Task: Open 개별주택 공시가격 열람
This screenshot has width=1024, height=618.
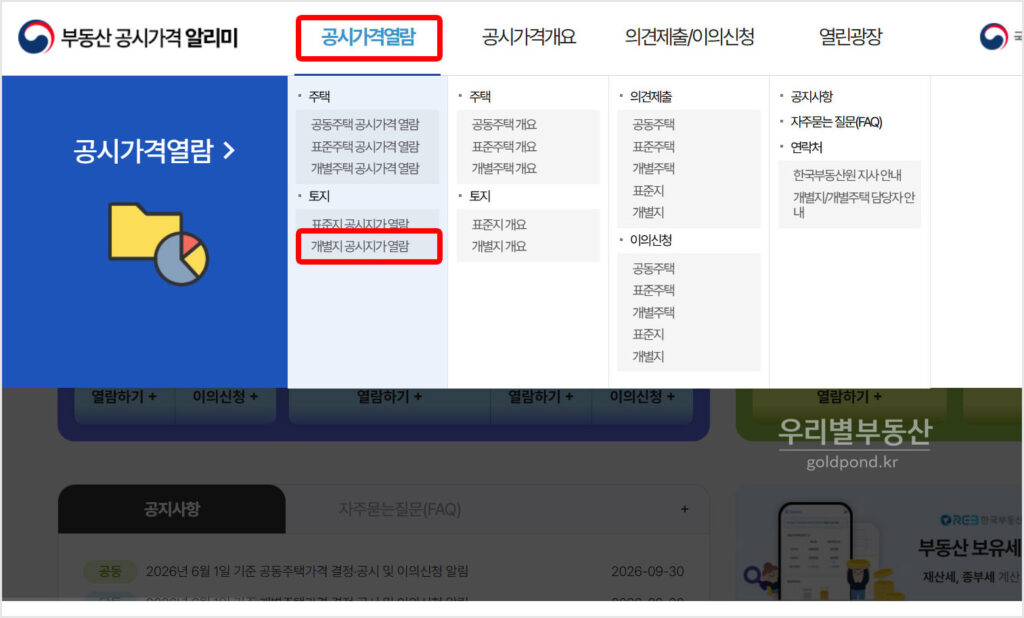Action: click(x=365, y=168)
